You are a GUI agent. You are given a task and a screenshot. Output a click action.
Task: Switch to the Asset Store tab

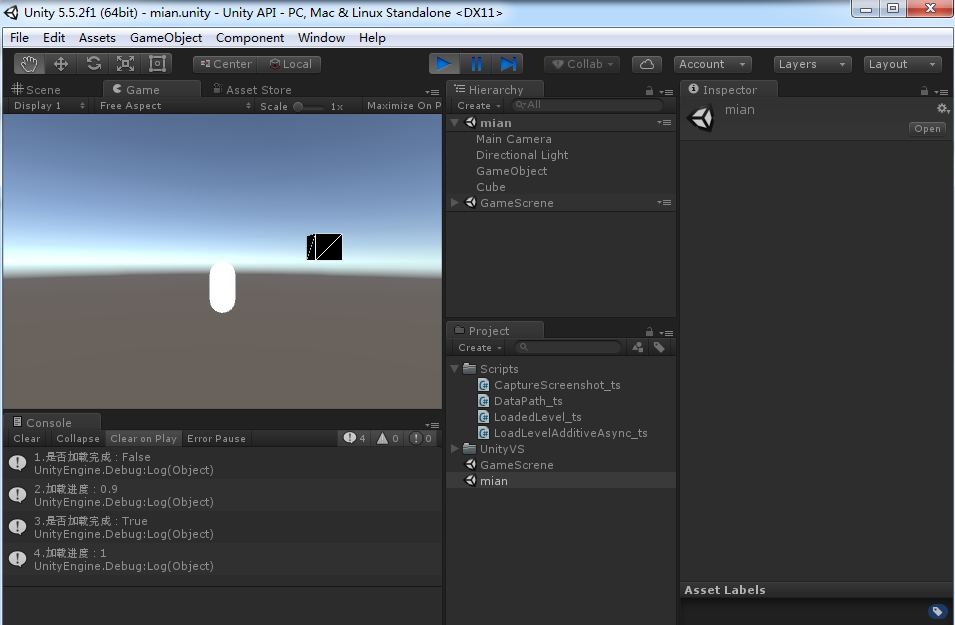coord(252,90)
